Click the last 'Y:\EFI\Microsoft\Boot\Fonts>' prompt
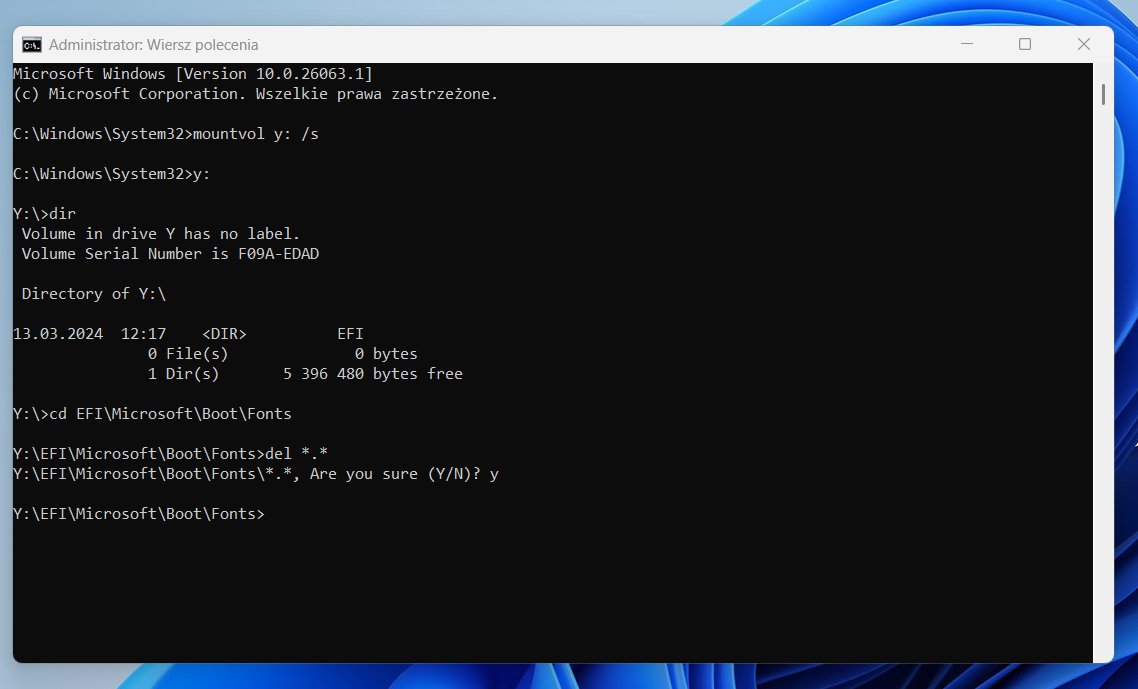The image size is (1138, 689). (139, 514)
